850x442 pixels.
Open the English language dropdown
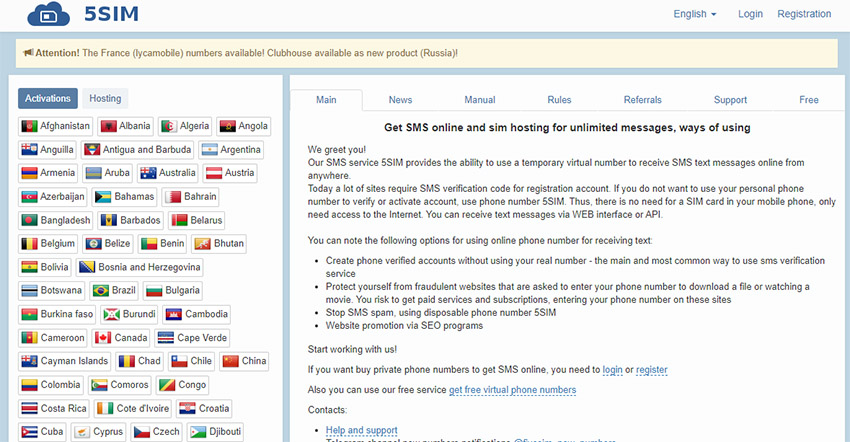(694, 14)
